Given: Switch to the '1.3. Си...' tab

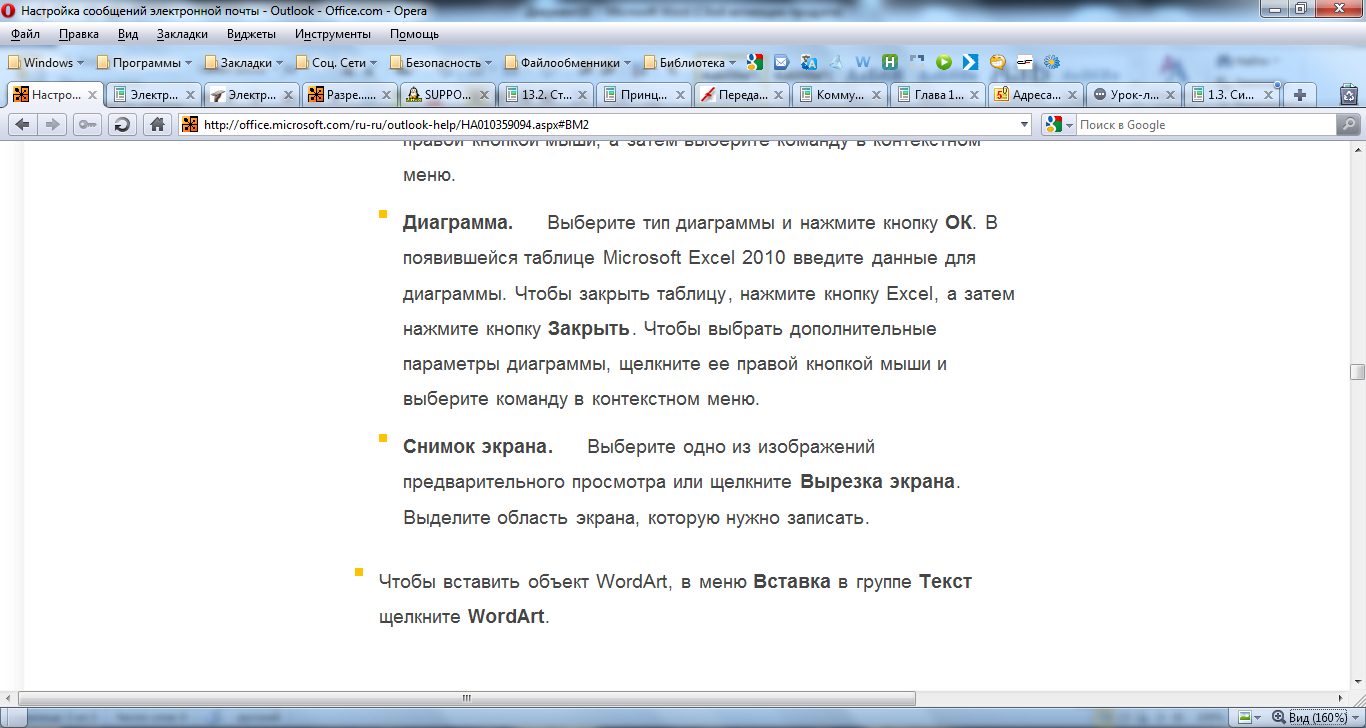Looking at the screenshot, I should [1231, 95].
